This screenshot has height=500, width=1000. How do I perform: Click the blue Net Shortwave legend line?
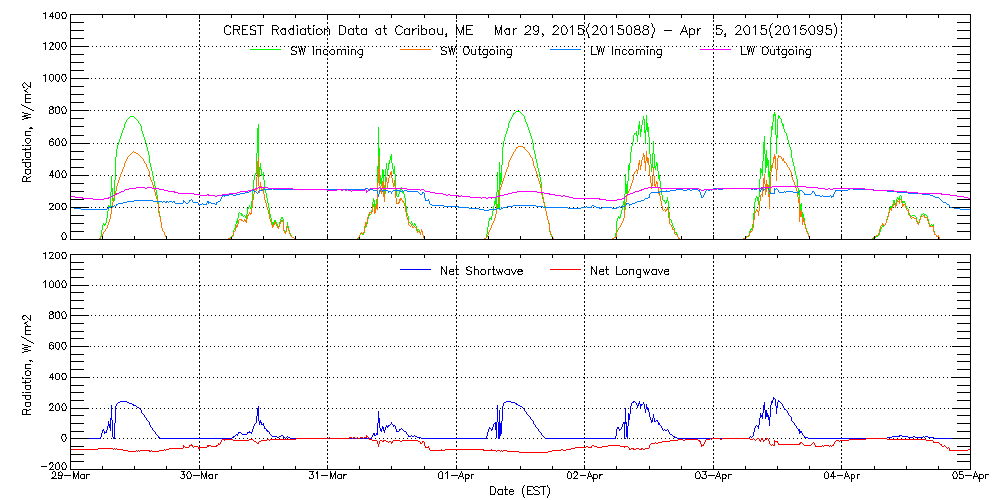coord(415,270)
